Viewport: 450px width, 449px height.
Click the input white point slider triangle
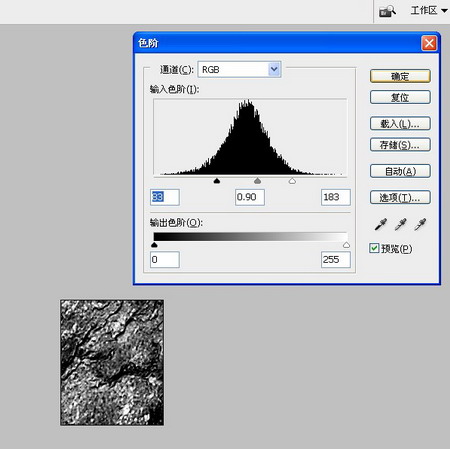point(292,181)
